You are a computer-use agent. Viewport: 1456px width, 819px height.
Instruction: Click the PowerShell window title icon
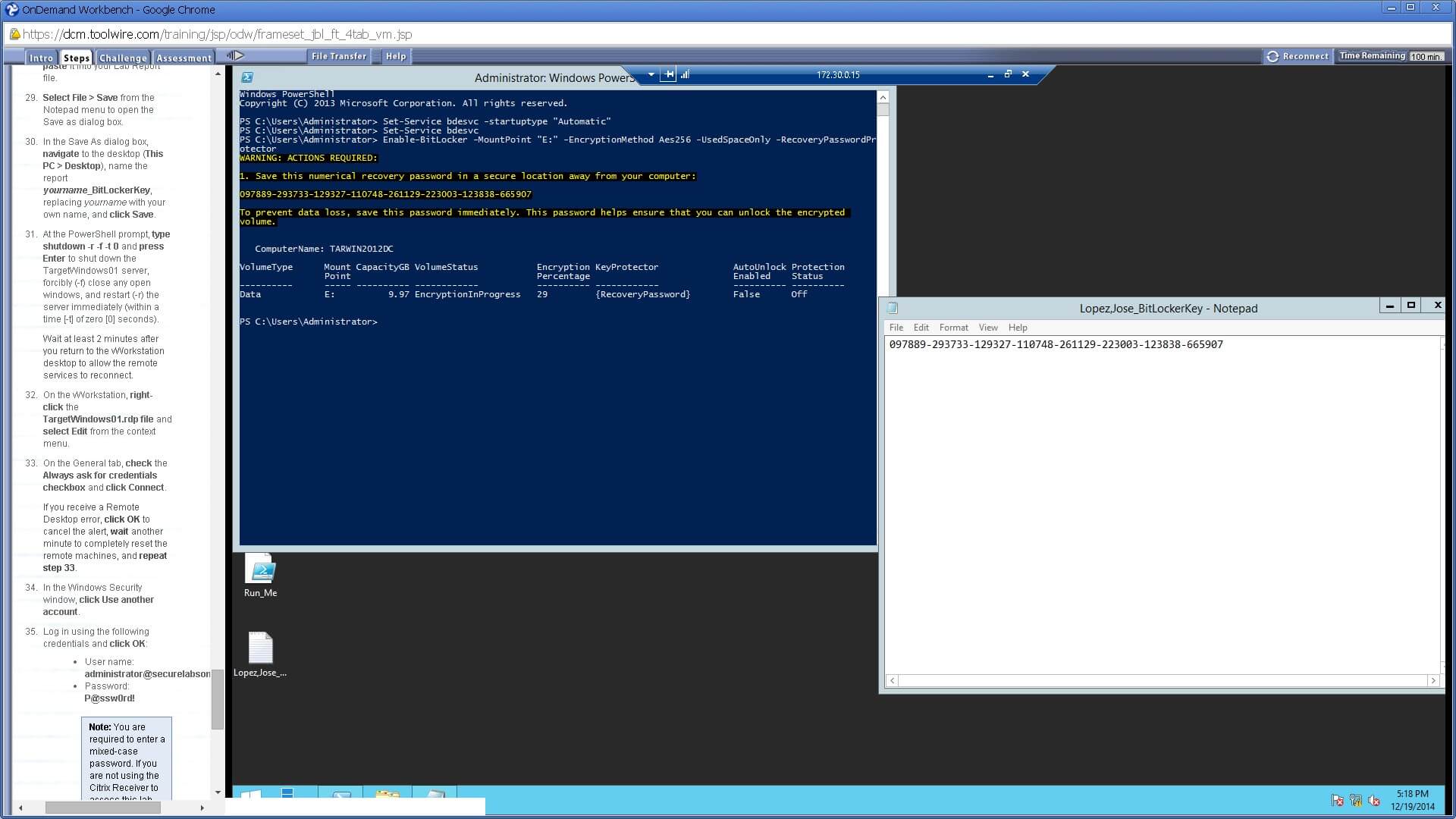tap(247, 77)
